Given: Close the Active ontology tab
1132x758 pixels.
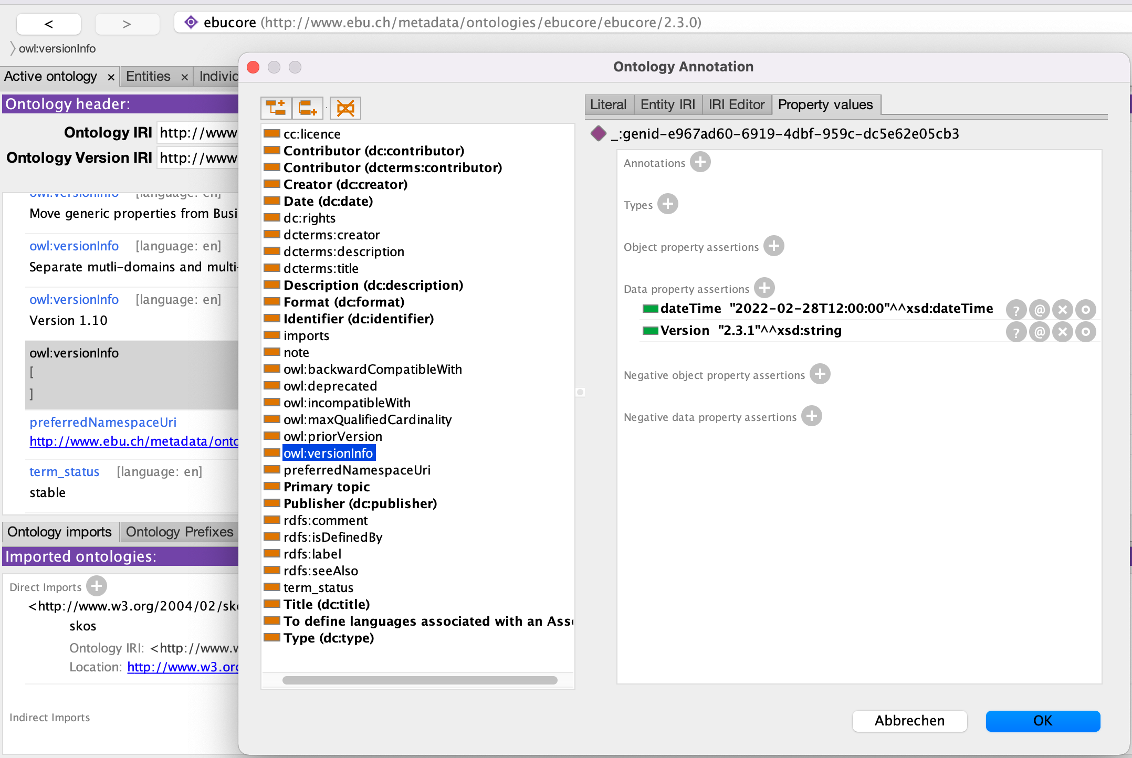Looking at the screenshot, I should 110,77.
